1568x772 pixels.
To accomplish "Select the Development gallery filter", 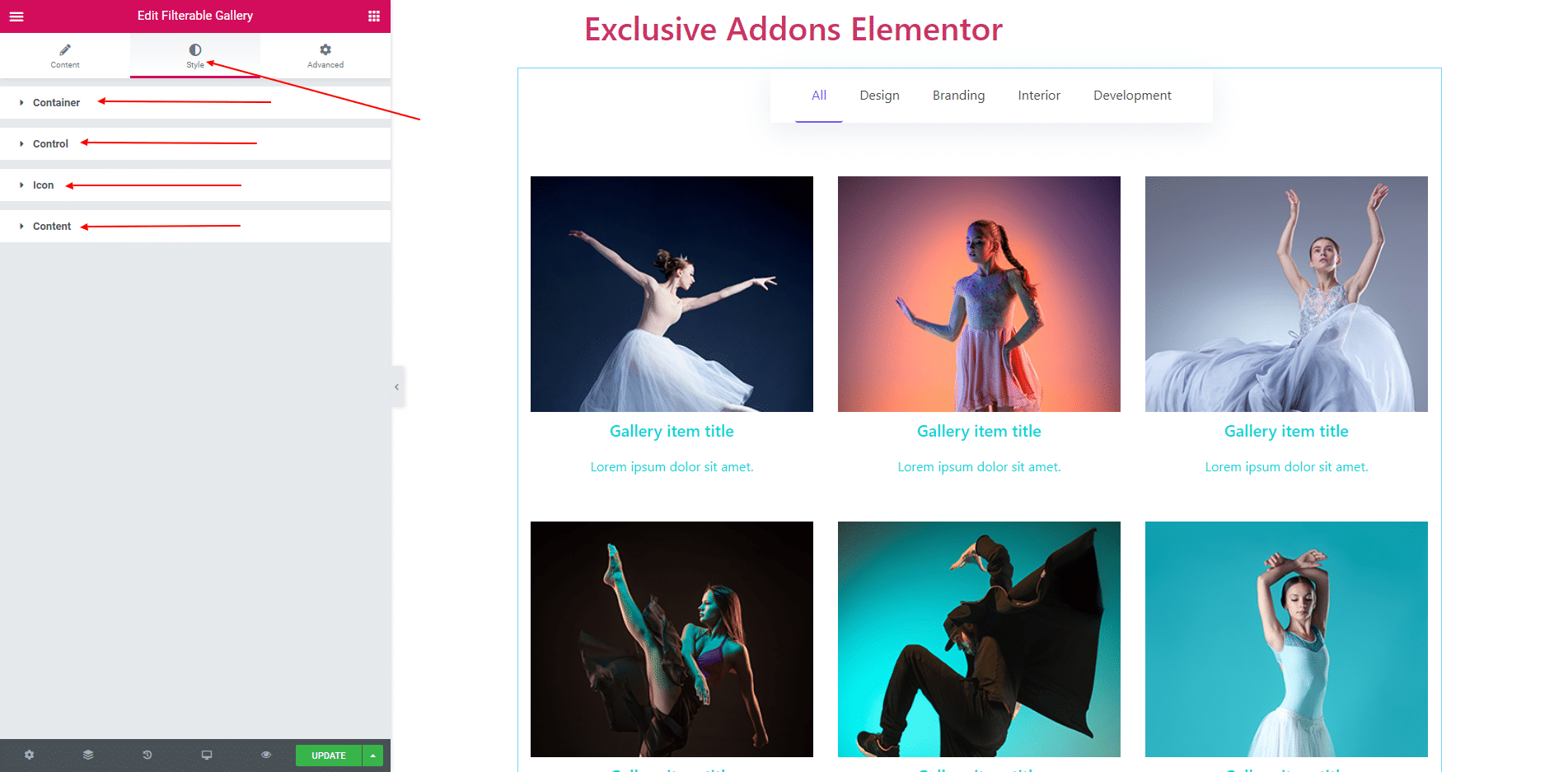I will pos(1132,96).
